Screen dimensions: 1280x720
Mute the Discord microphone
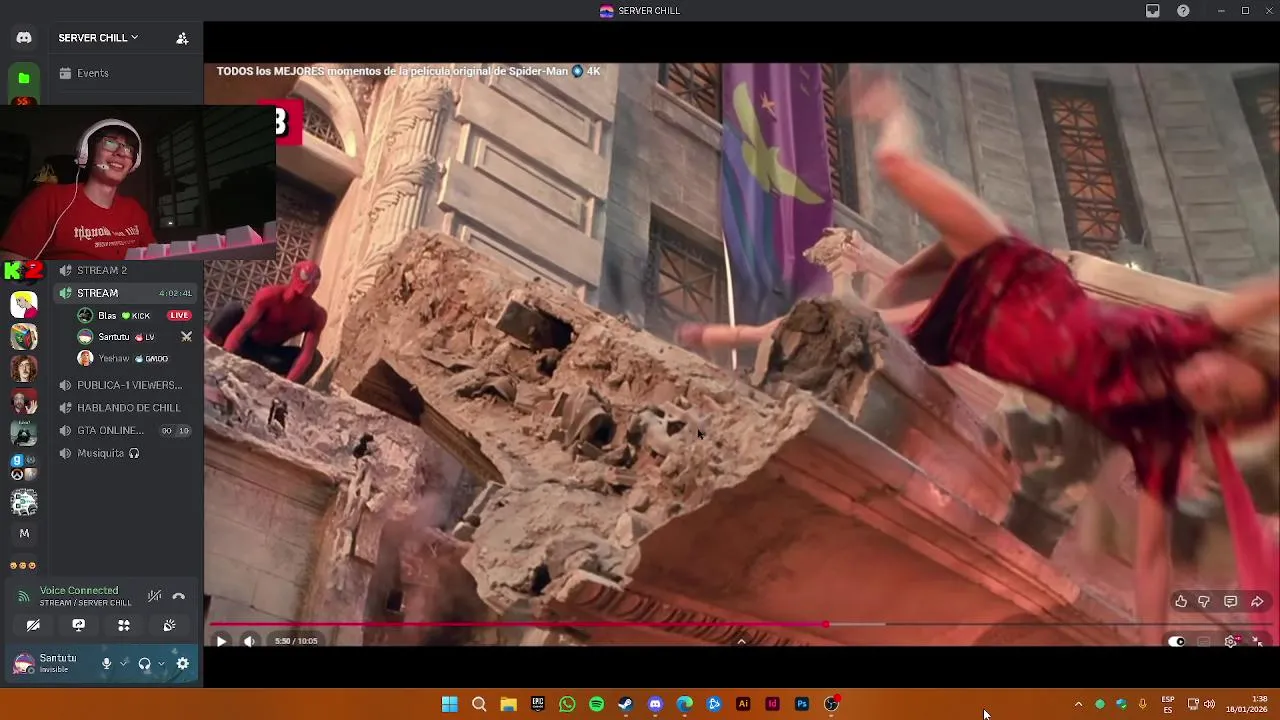point(106,663)
